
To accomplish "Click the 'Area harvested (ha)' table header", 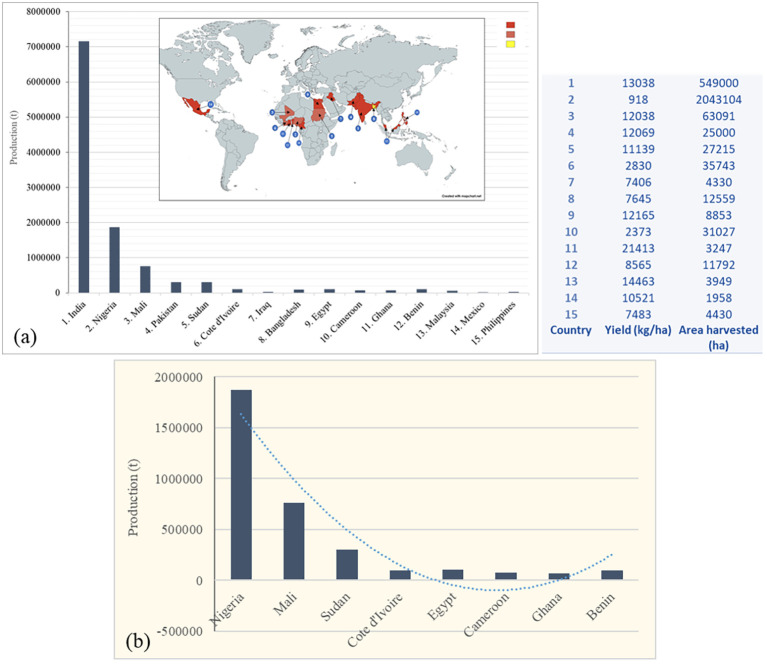I will point(718,338).
